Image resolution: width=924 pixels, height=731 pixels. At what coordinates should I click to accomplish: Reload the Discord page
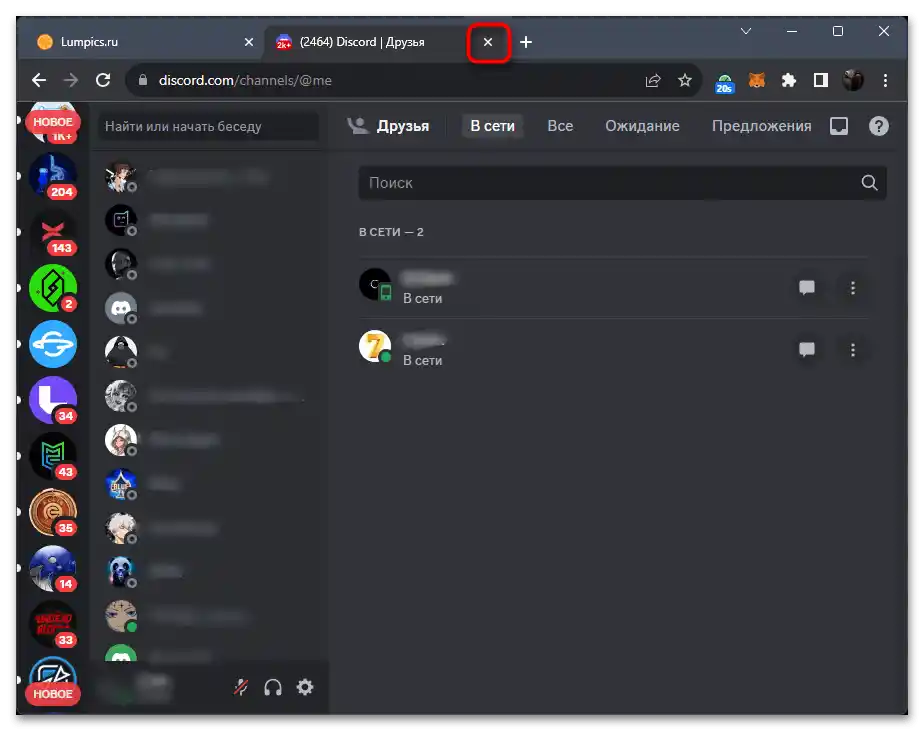pyautogui.click(x=103, y=80)
